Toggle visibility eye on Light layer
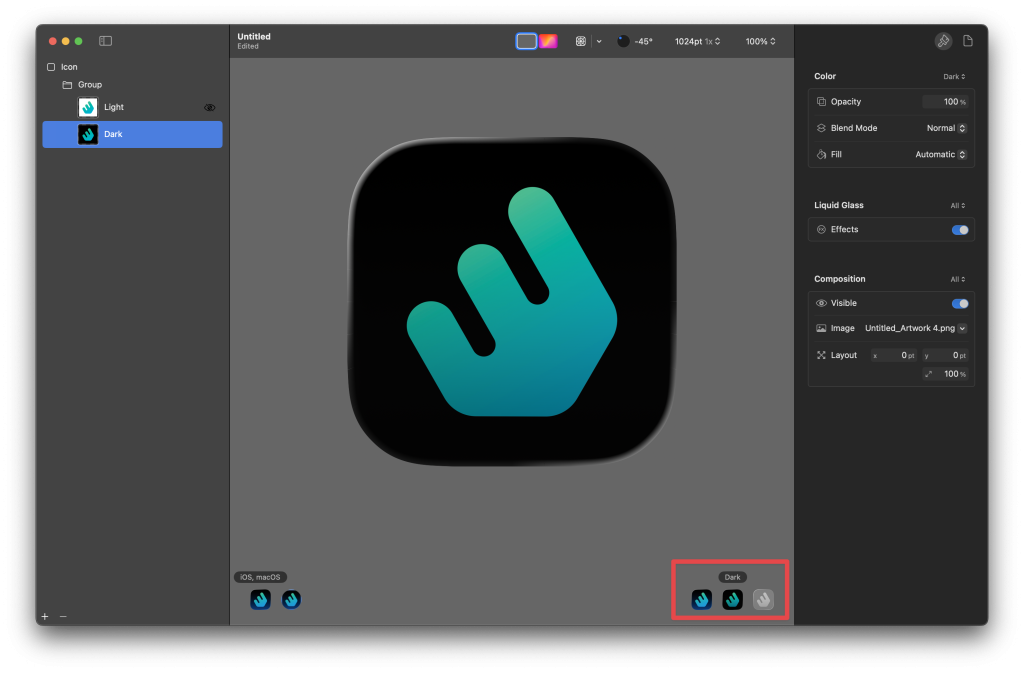Viewport: 1024px width, 673px height. click(x=210, y=107)
